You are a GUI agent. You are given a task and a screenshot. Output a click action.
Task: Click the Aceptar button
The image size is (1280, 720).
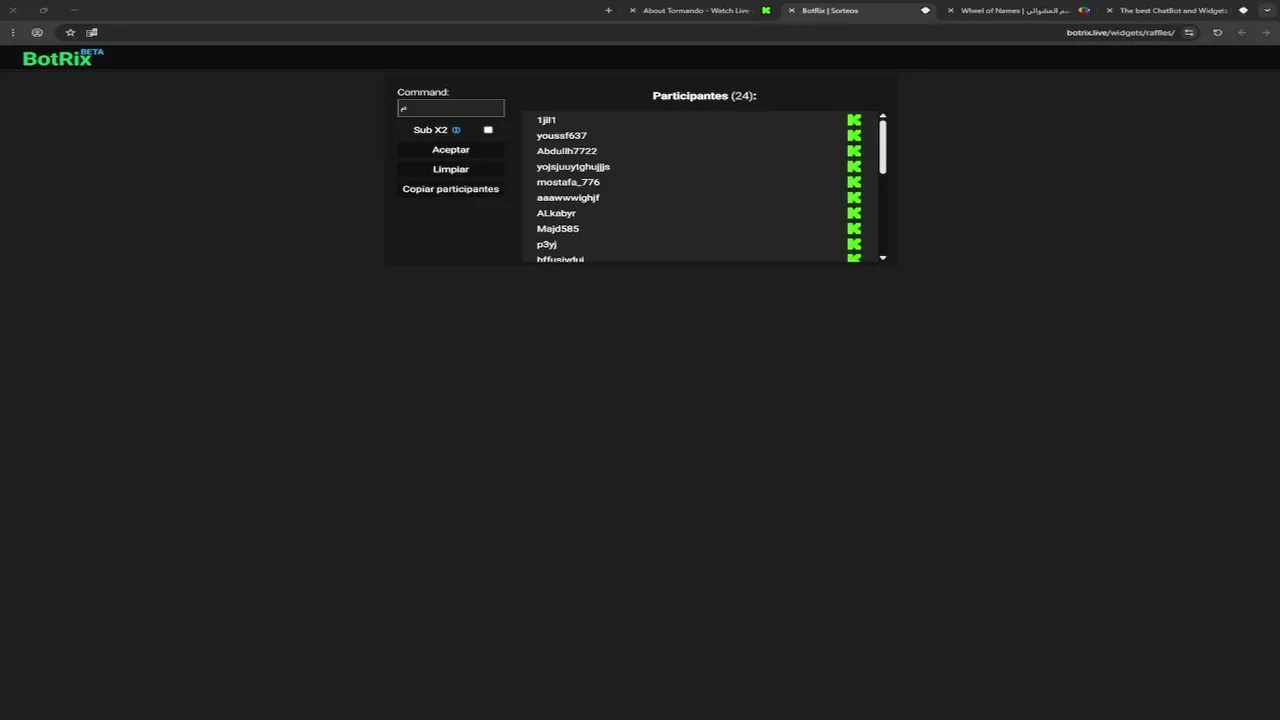click(450, 150)
